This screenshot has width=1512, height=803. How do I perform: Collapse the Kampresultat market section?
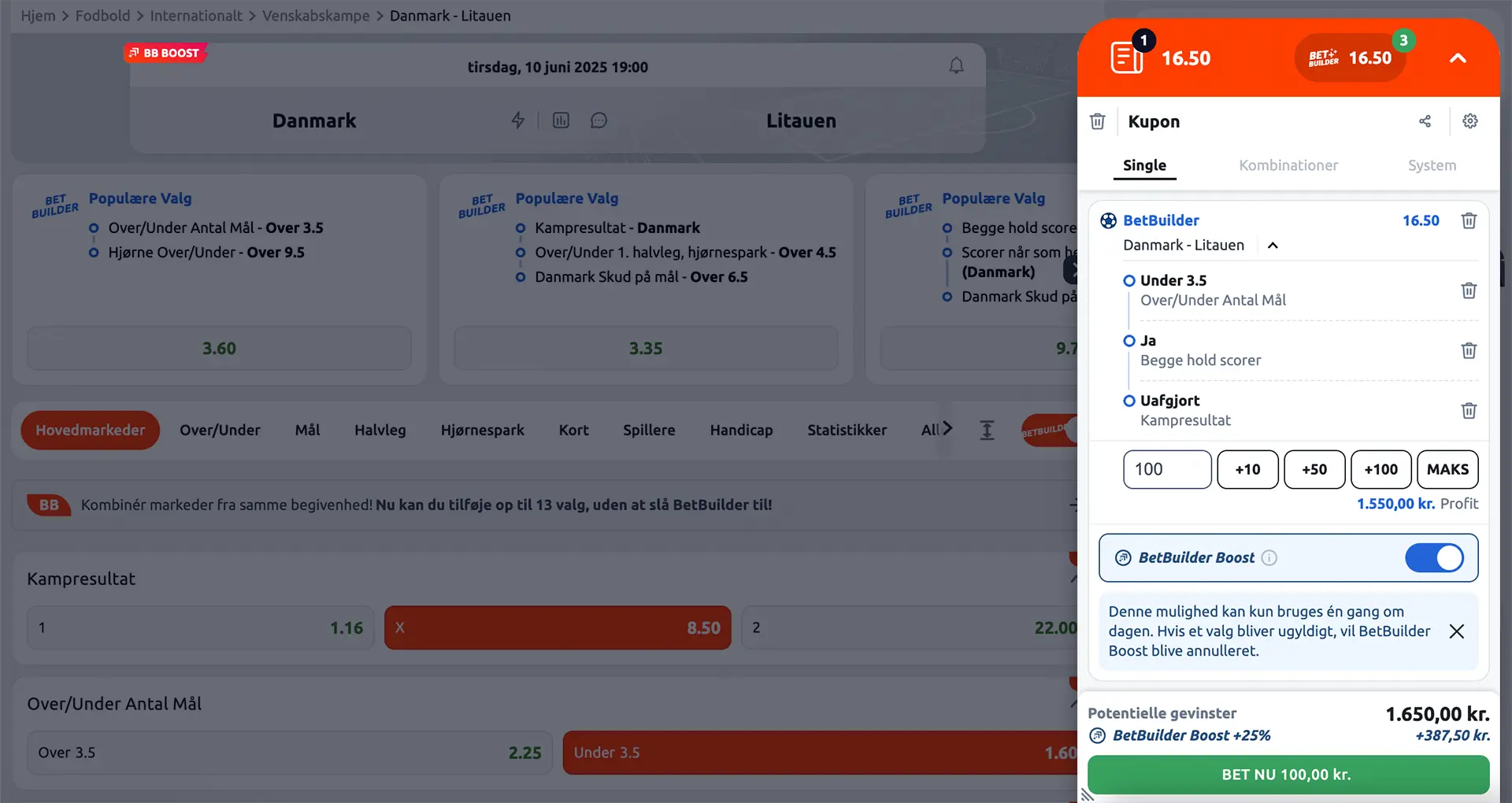click(1074, 577)
